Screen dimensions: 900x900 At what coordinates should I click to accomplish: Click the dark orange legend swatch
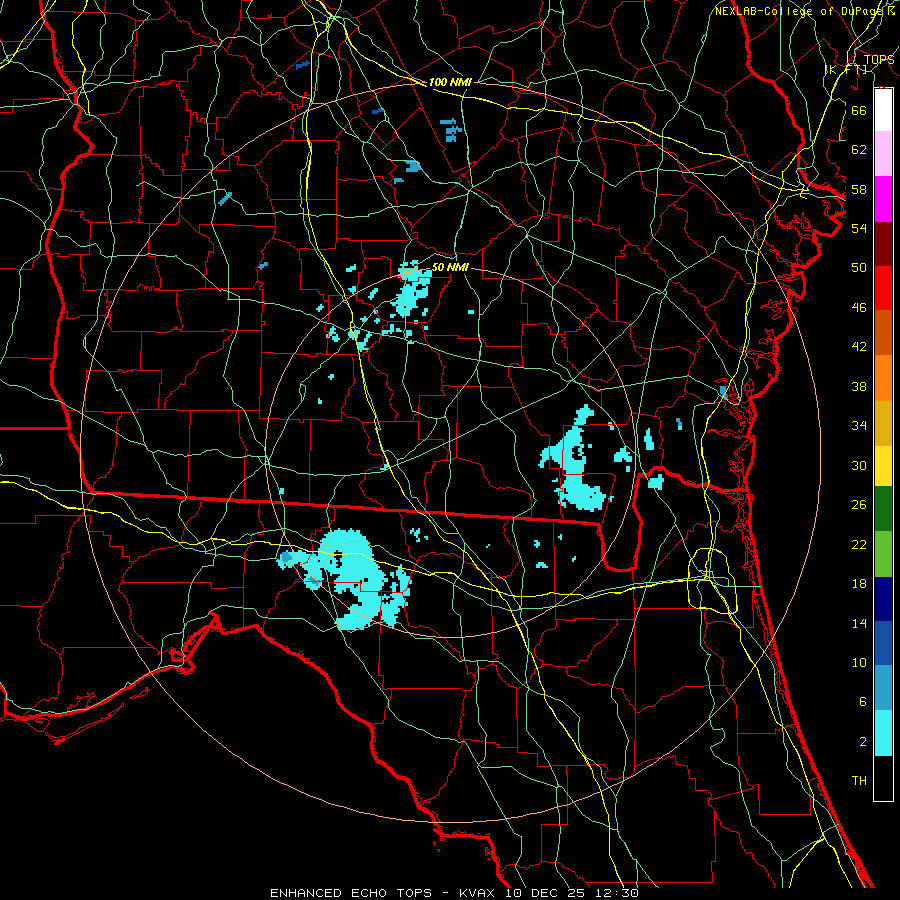pos(883,332)
